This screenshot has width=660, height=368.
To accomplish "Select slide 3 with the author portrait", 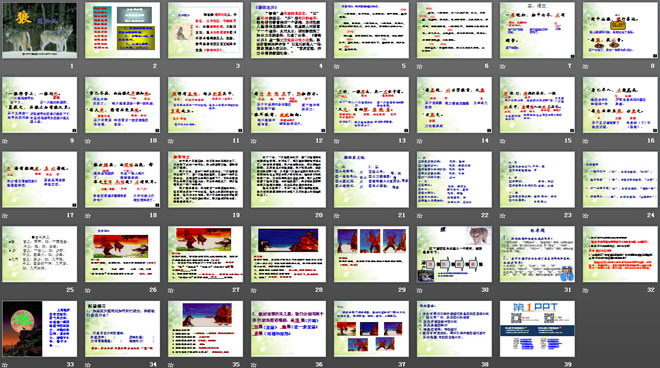I will click(205, 30).
